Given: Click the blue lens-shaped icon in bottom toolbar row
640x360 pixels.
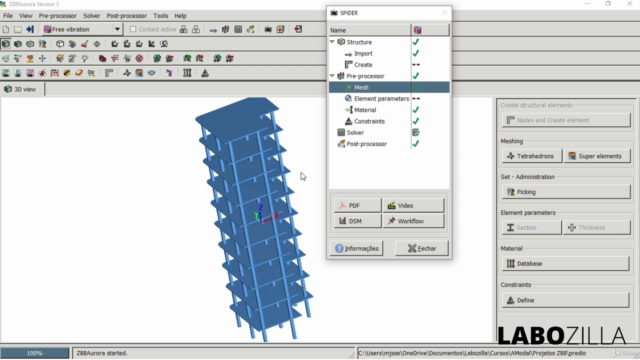Looking at the screenshot, I should coord(151,73).
